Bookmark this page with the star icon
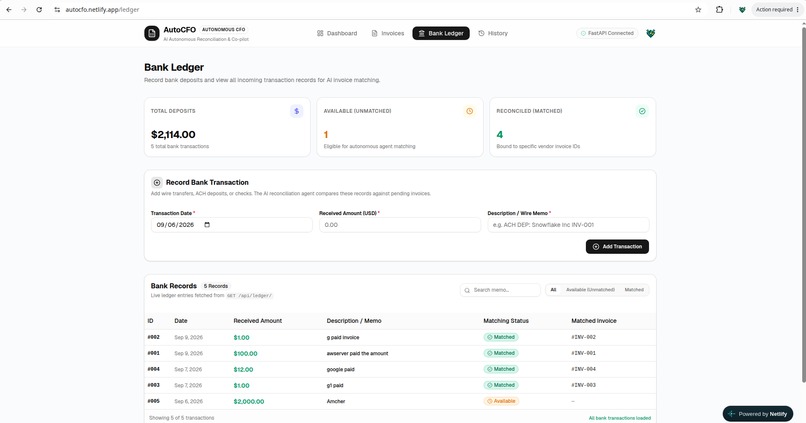 click(x=698, y=10)
